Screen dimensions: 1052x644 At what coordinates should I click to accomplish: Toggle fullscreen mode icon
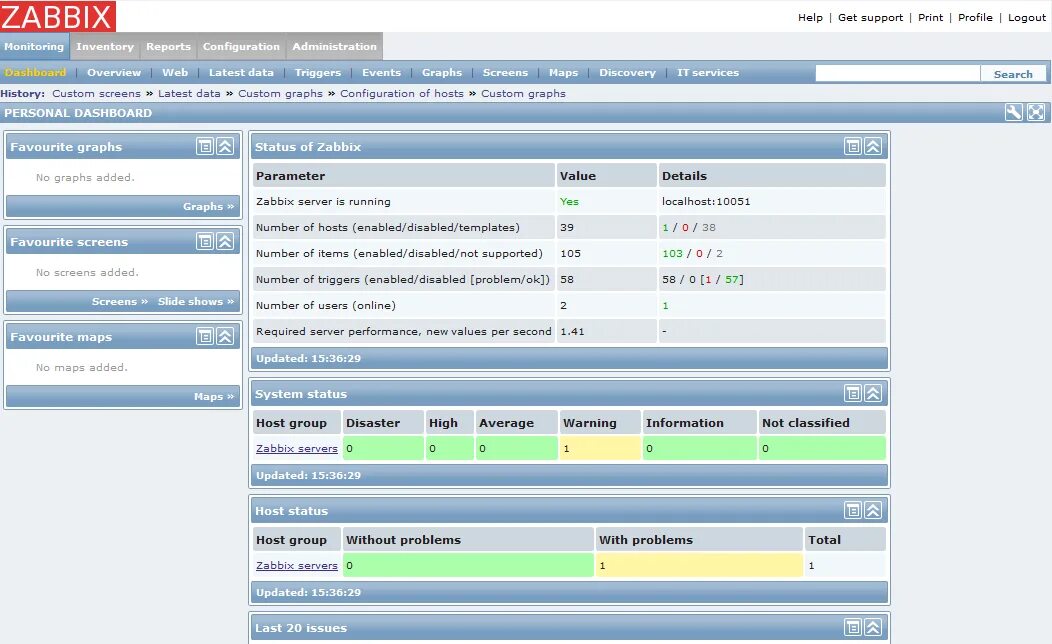pyautogui.click(x=1036, y=112)
